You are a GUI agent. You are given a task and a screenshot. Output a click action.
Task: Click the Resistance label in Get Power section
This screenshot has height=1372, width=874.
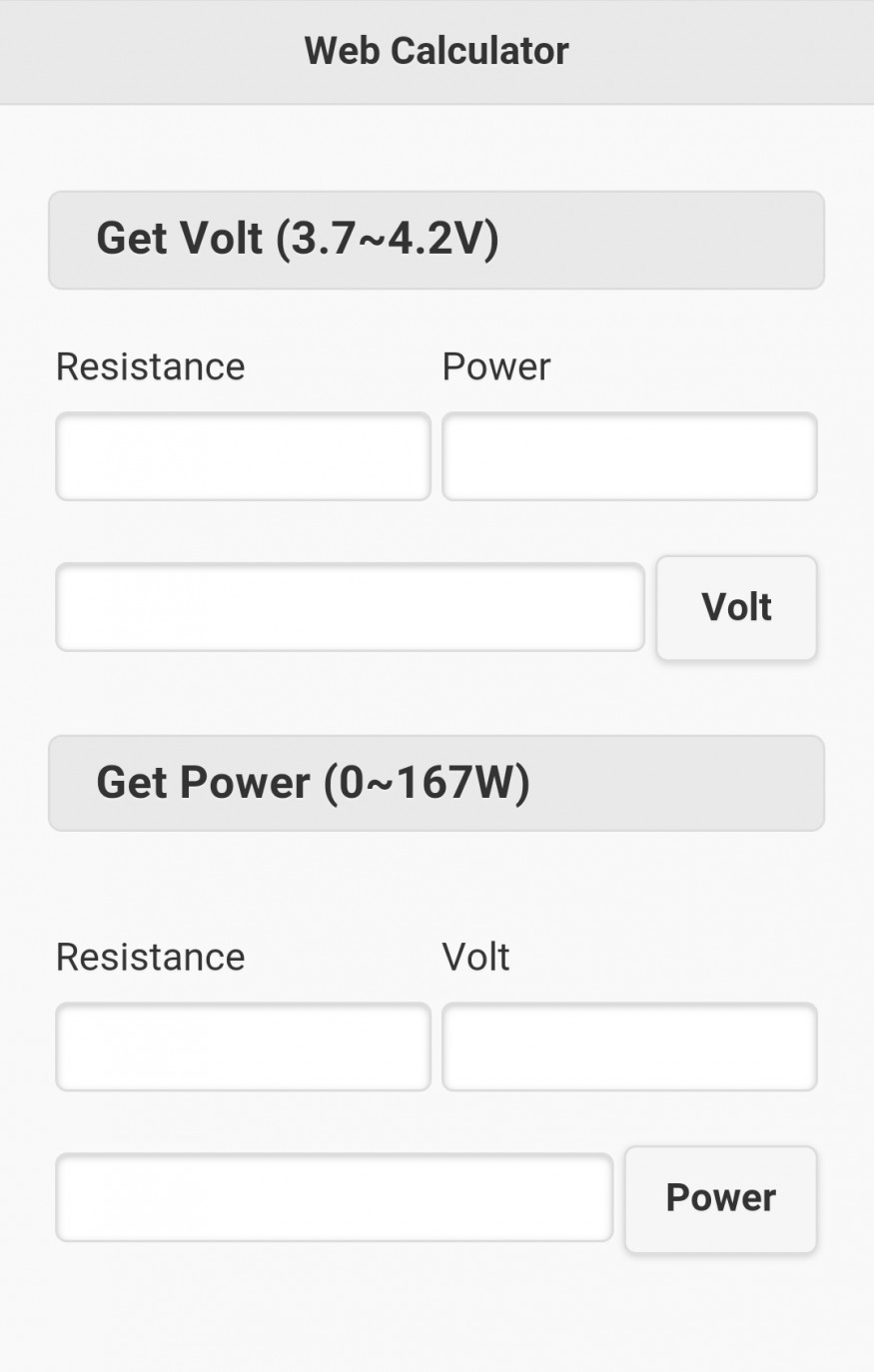150,957
